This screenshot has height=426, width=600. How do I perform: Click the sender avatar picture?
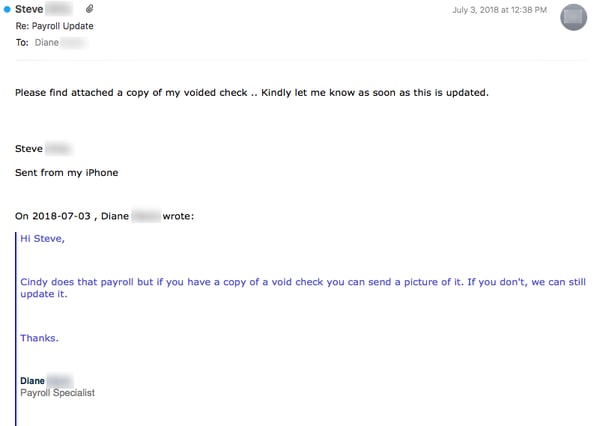click(x=573, y=16)
